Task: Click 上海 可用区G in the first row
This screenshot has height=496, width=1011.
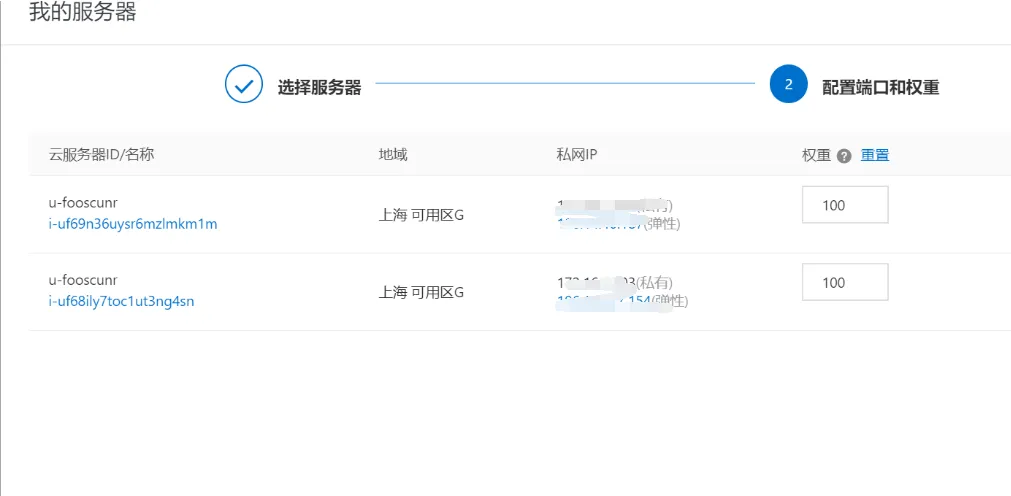Action: tap(421, 215)
